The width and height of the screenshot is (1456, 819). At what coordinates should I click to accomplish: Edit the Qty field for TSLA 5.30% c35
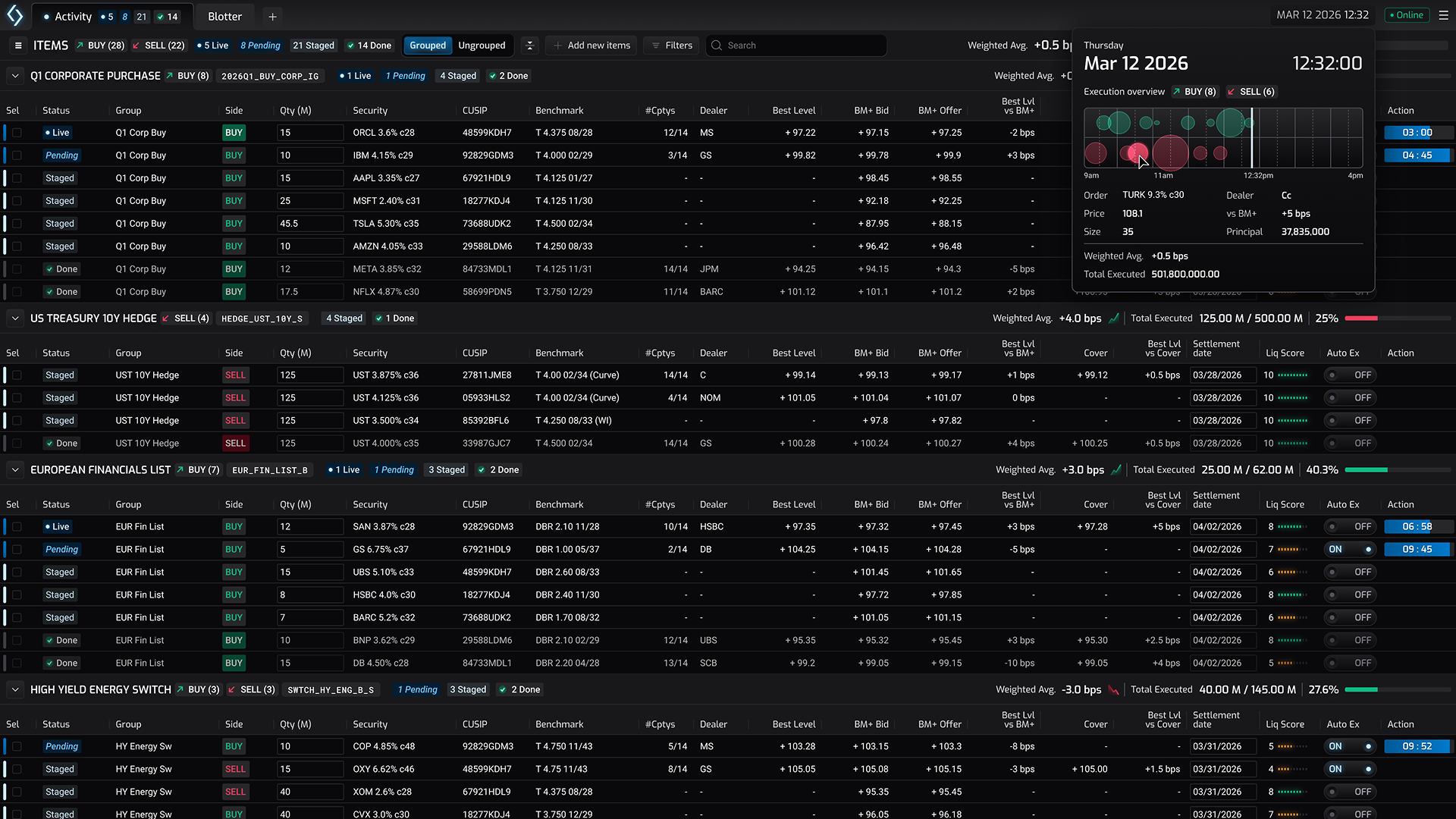coord(310,224)
